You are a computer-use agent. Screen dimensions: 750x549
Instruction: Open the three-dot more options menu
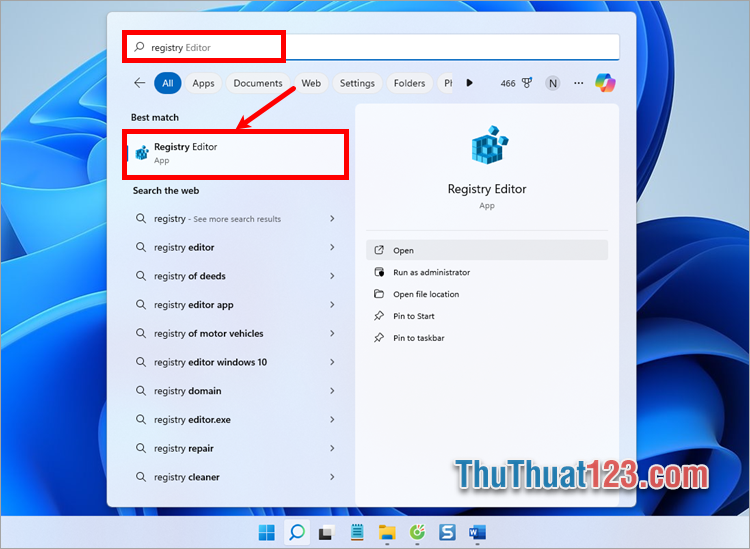(x=579, y=83)
